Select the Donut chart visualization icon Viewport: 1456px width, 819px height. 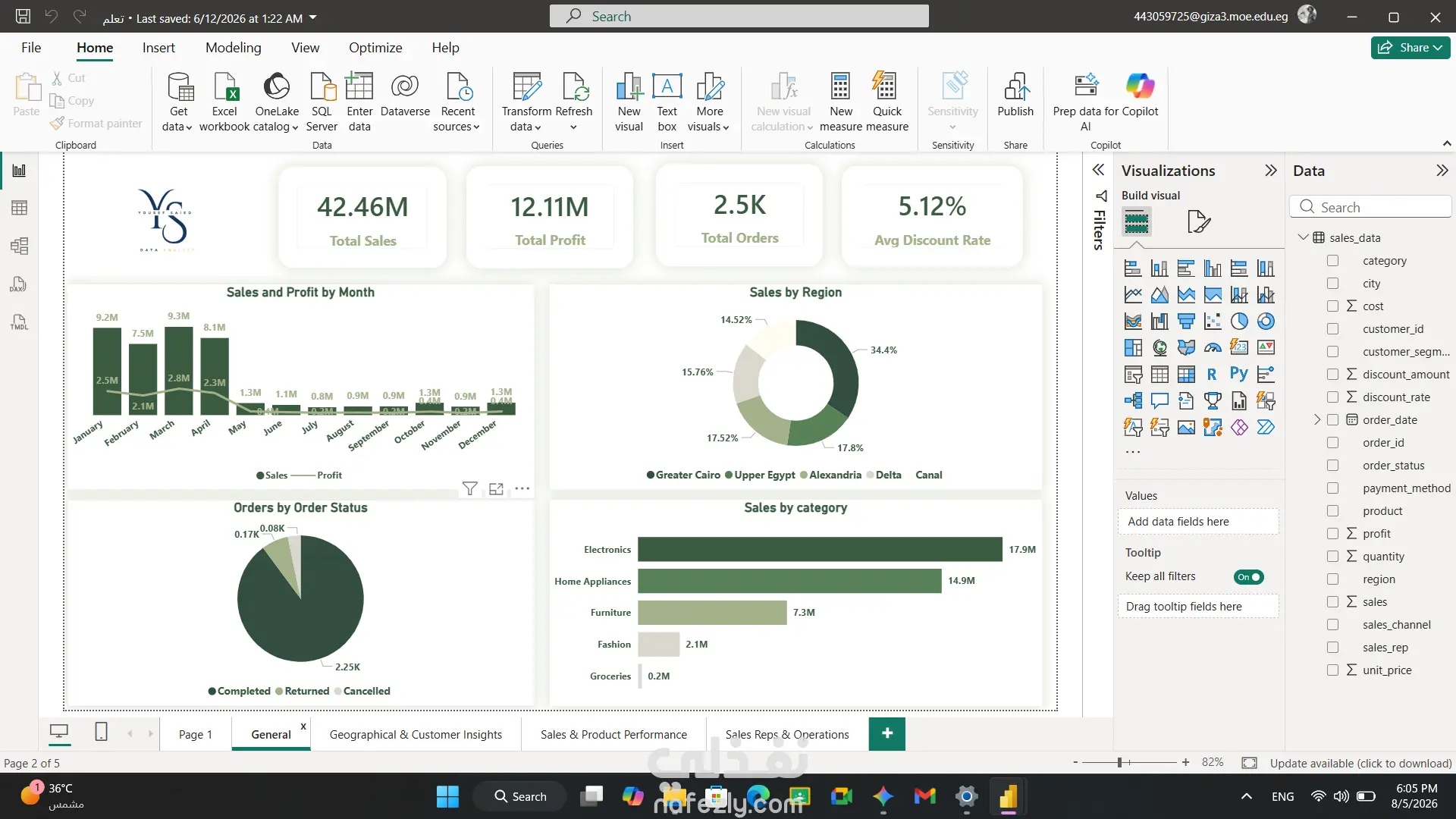[x=1266, y=322]
